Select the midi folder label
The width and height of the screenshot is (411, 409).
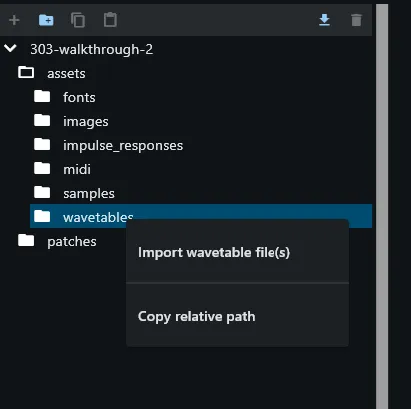click(77, 170)
